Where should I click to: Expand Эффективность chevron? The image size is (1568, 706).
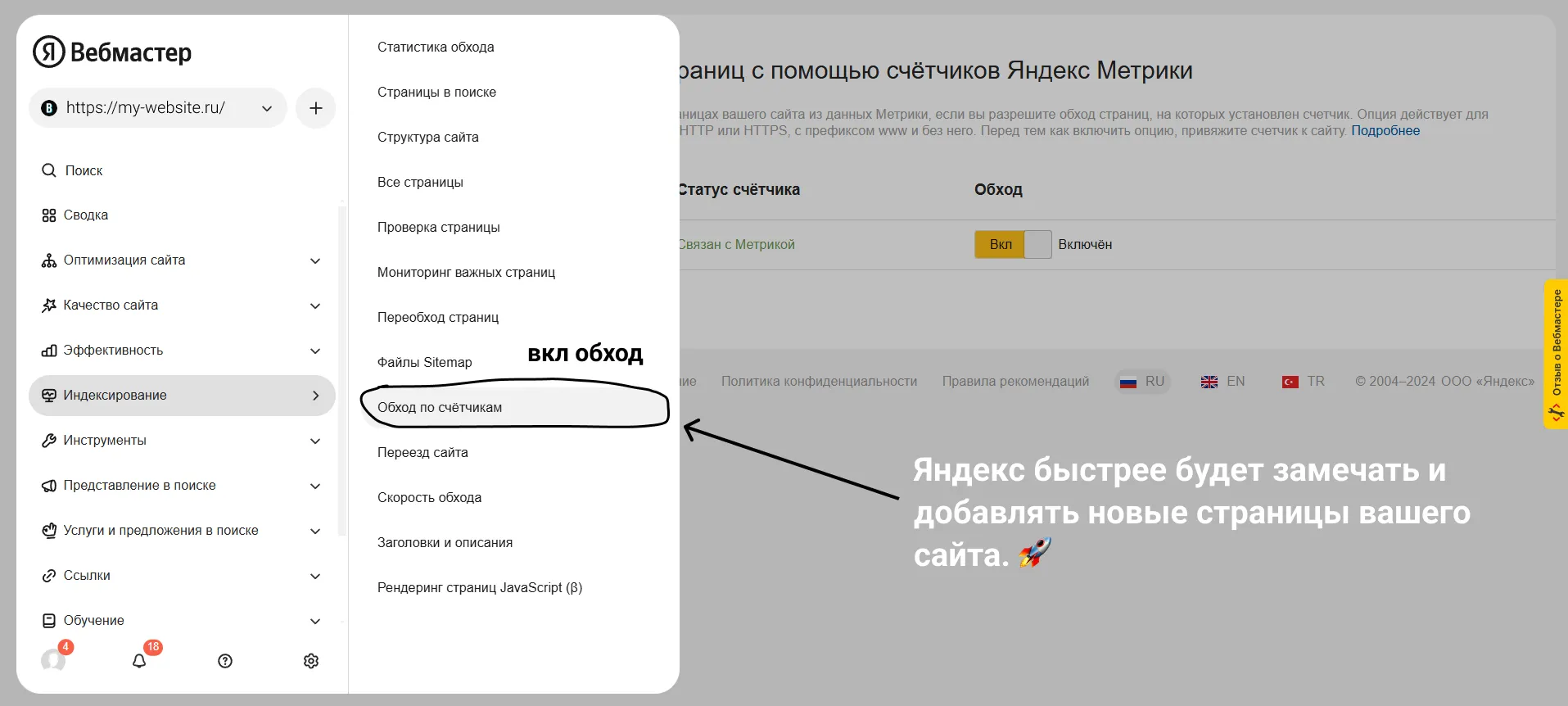(x=315, y=351)
